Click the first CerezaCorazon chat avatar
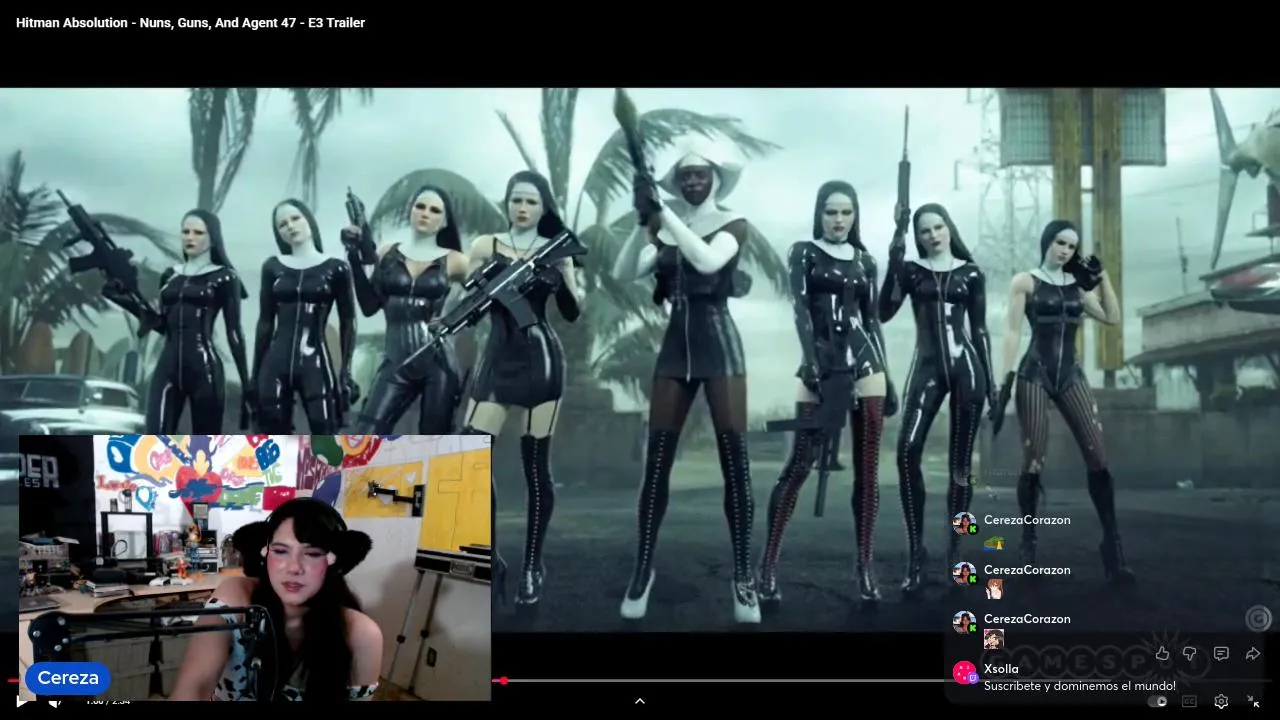The width and height of the screenshot is (1280, 720). (x=964, y=523)
